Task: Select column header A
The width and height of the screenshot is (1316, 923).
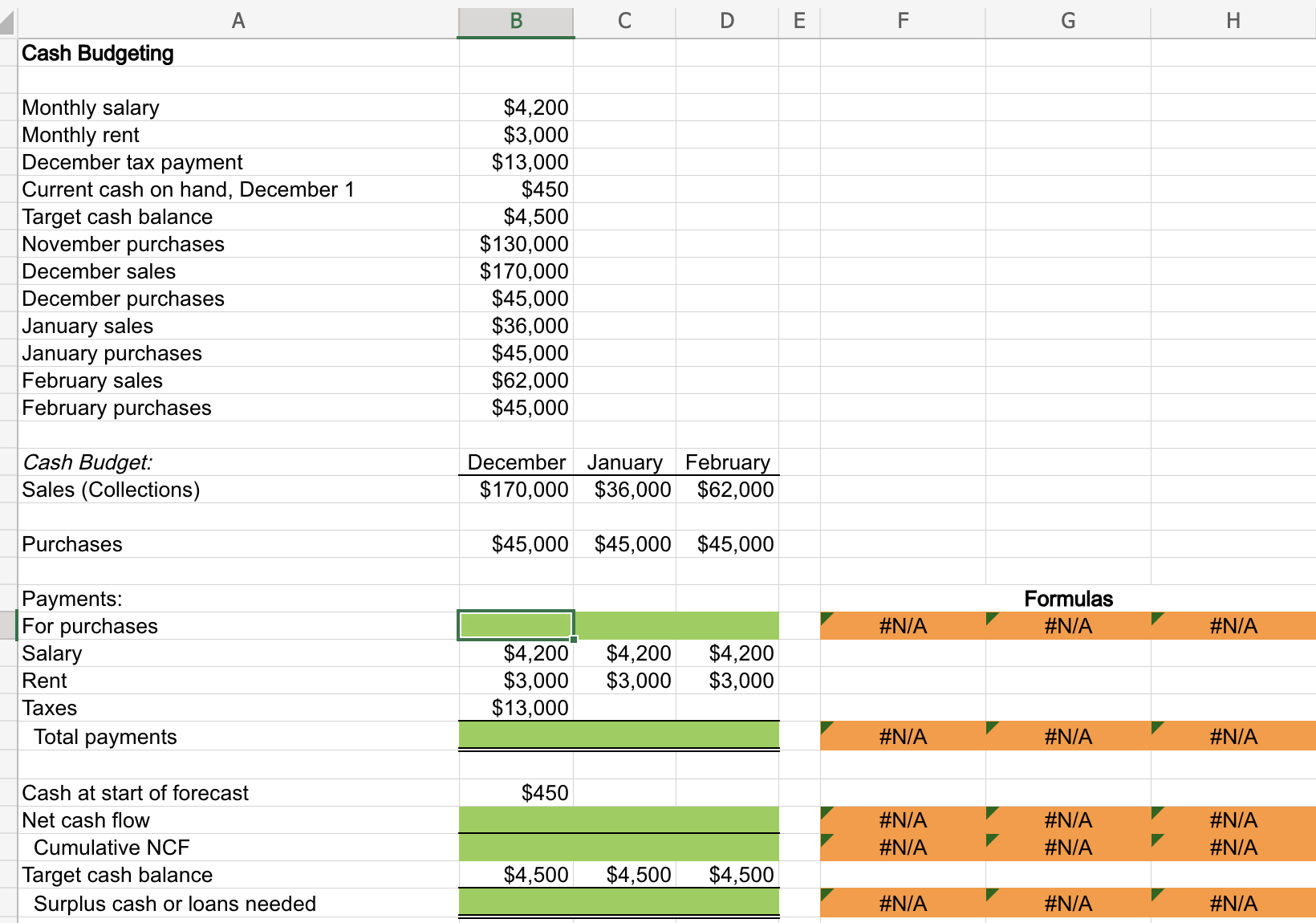Action: point(238,21)
